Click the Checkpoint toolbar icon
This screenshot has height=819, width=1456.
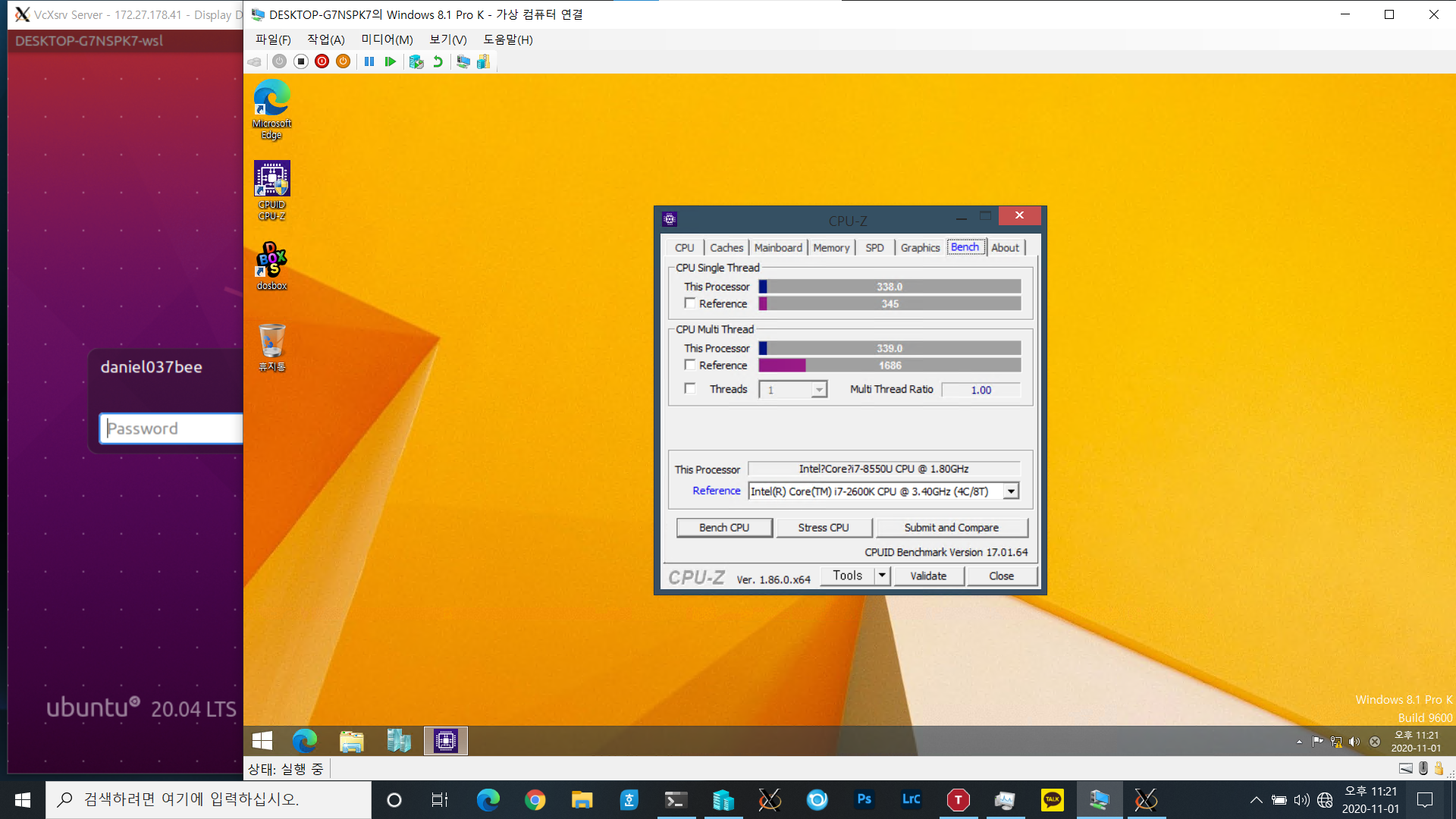tap(416, 61)
